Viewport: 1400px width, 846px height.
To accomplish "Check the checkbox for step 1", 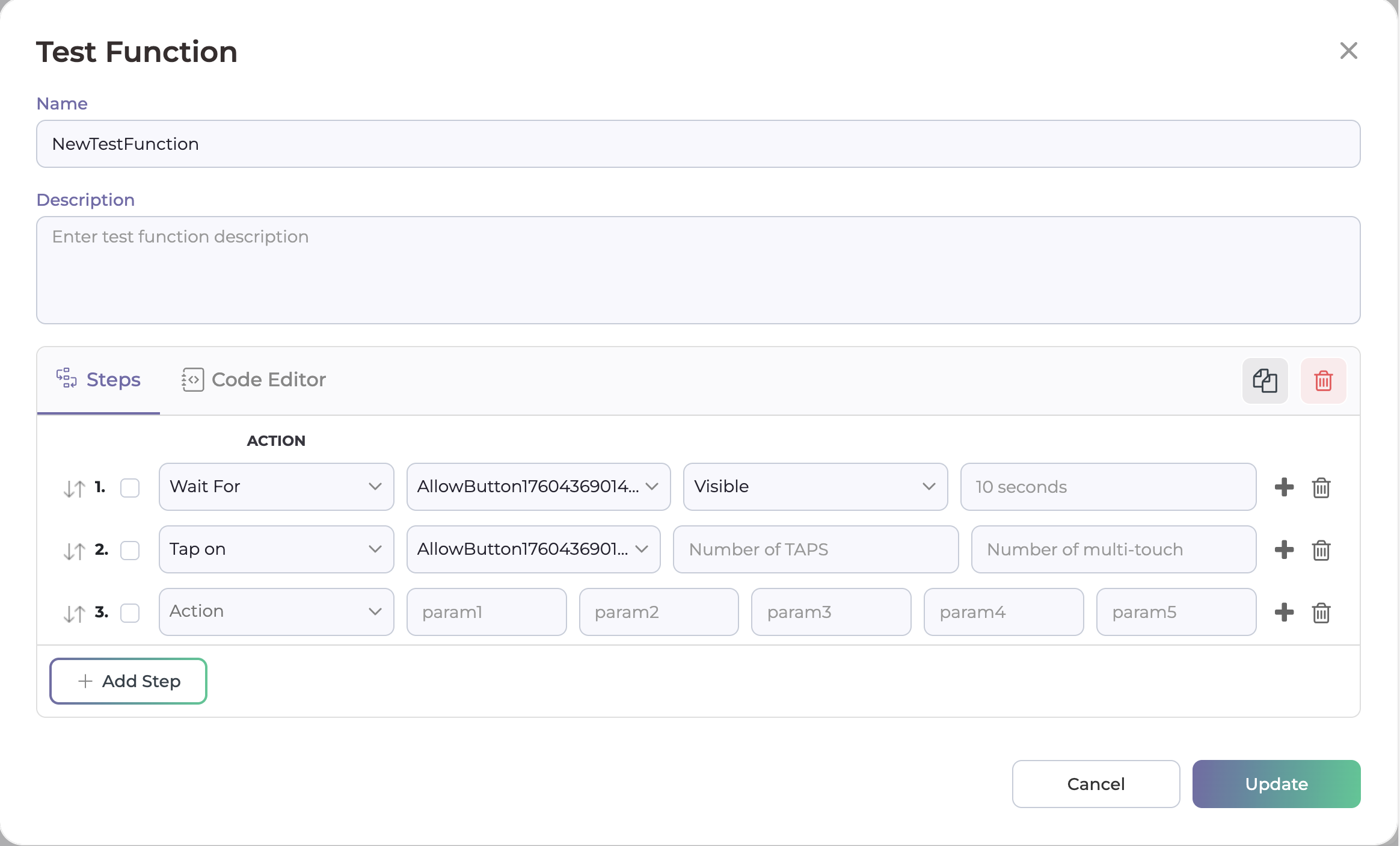I will click(130, 487).
